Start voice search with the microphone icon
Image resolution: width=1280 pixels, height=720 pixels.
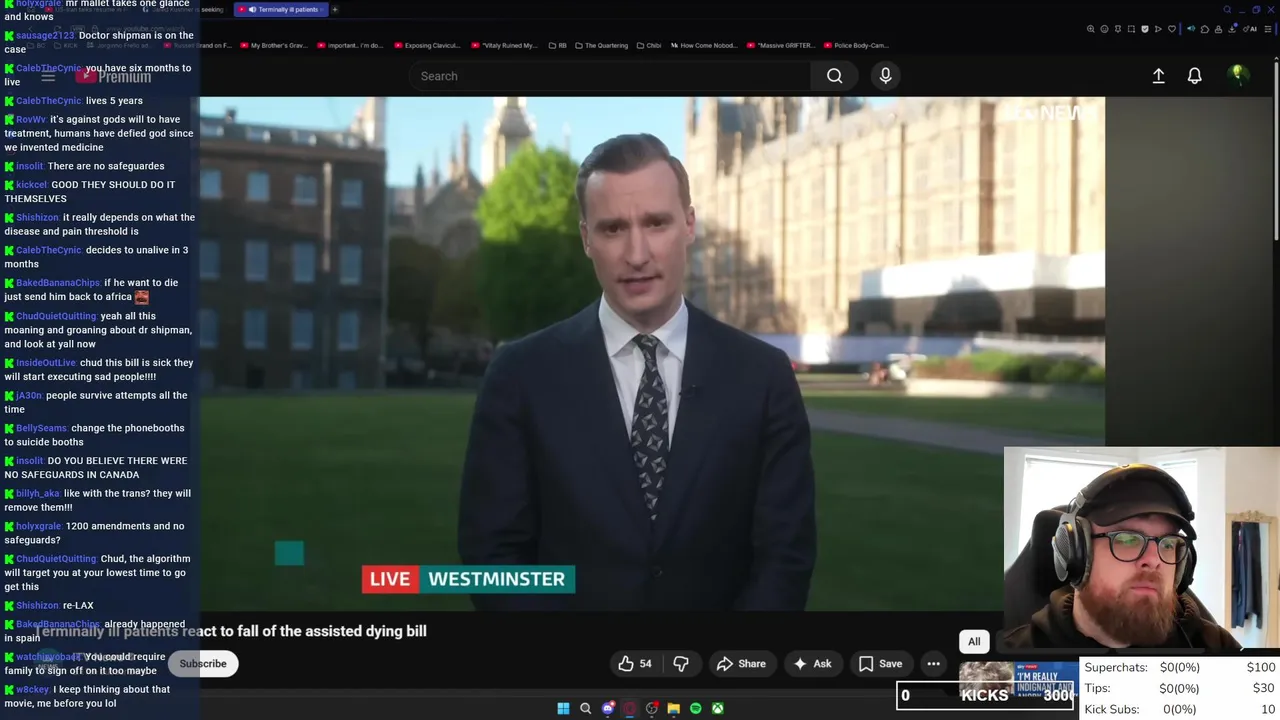[x=885, y=76]
